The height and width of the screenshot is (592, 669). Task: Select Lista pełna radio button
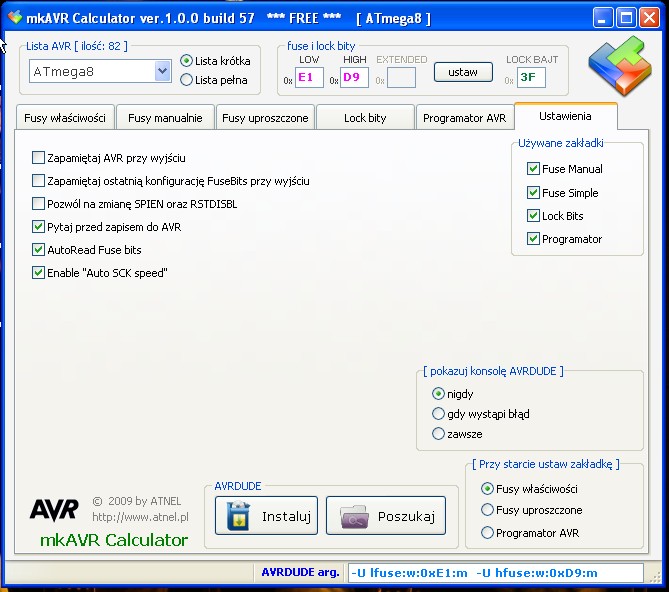pos(186,80)
